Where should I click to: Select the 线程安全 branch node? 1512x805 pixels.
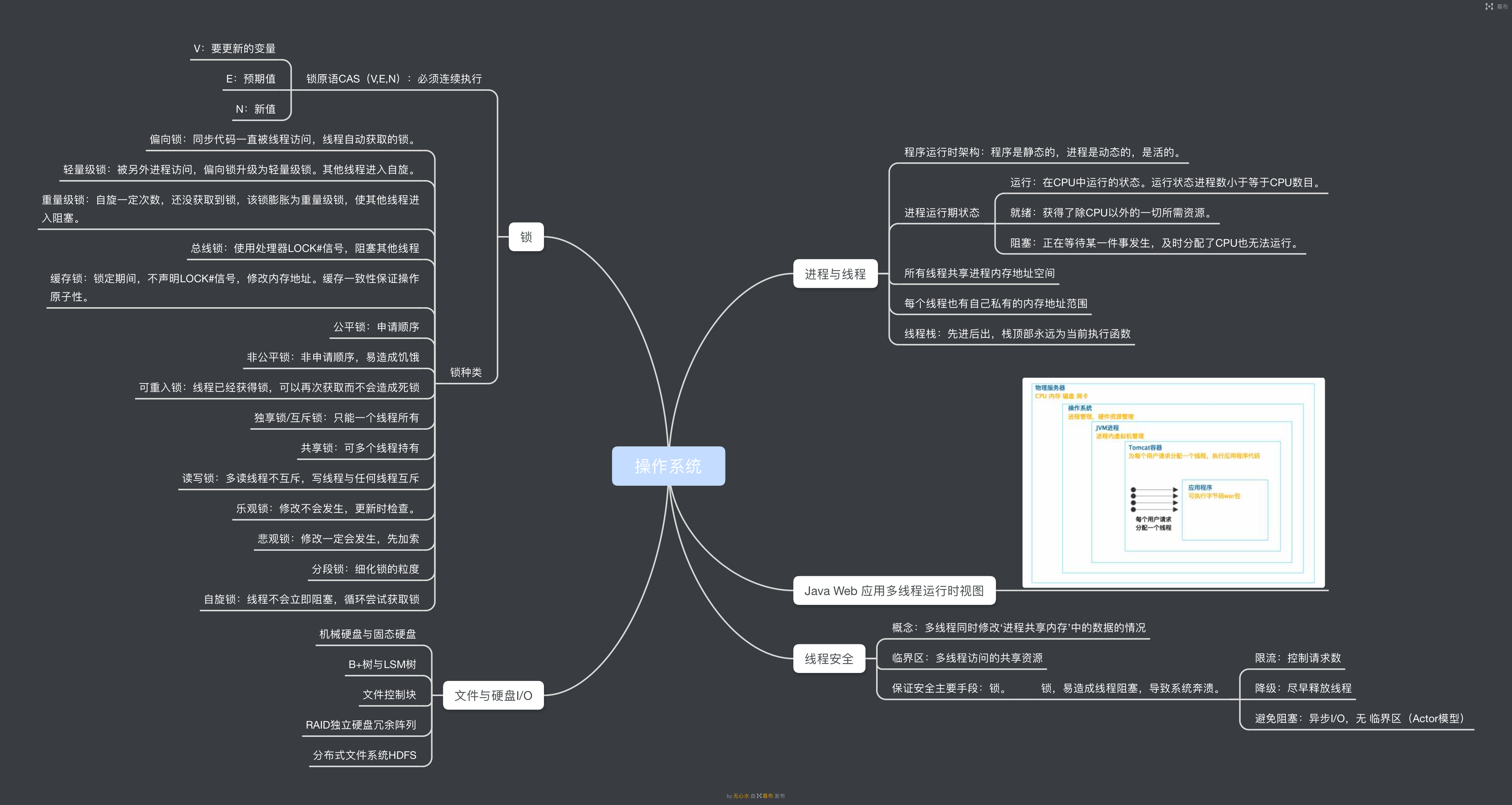(x=829, y=659)
